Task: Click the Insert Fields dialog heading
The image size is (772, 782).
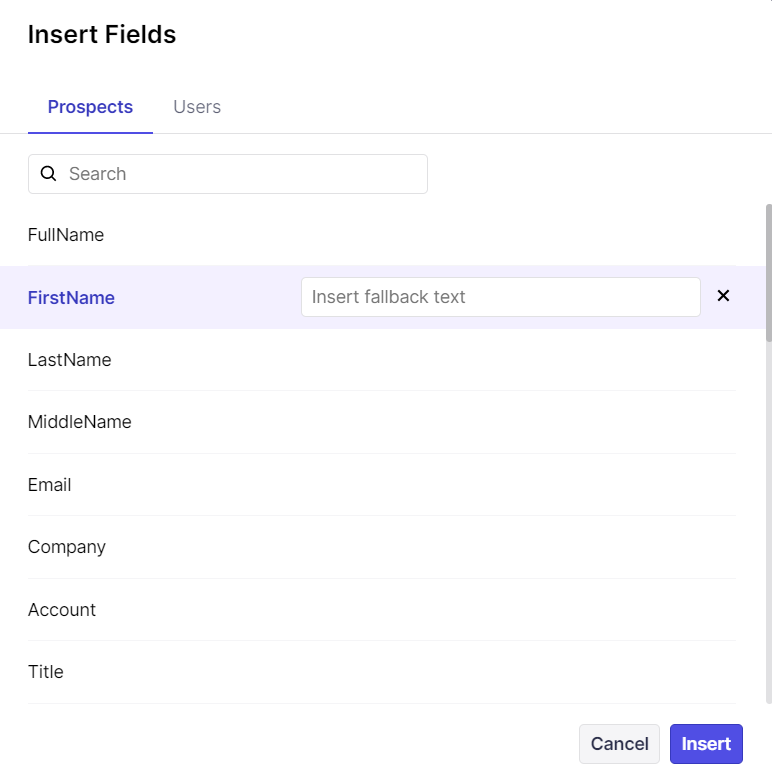Action: click(102, 34)
